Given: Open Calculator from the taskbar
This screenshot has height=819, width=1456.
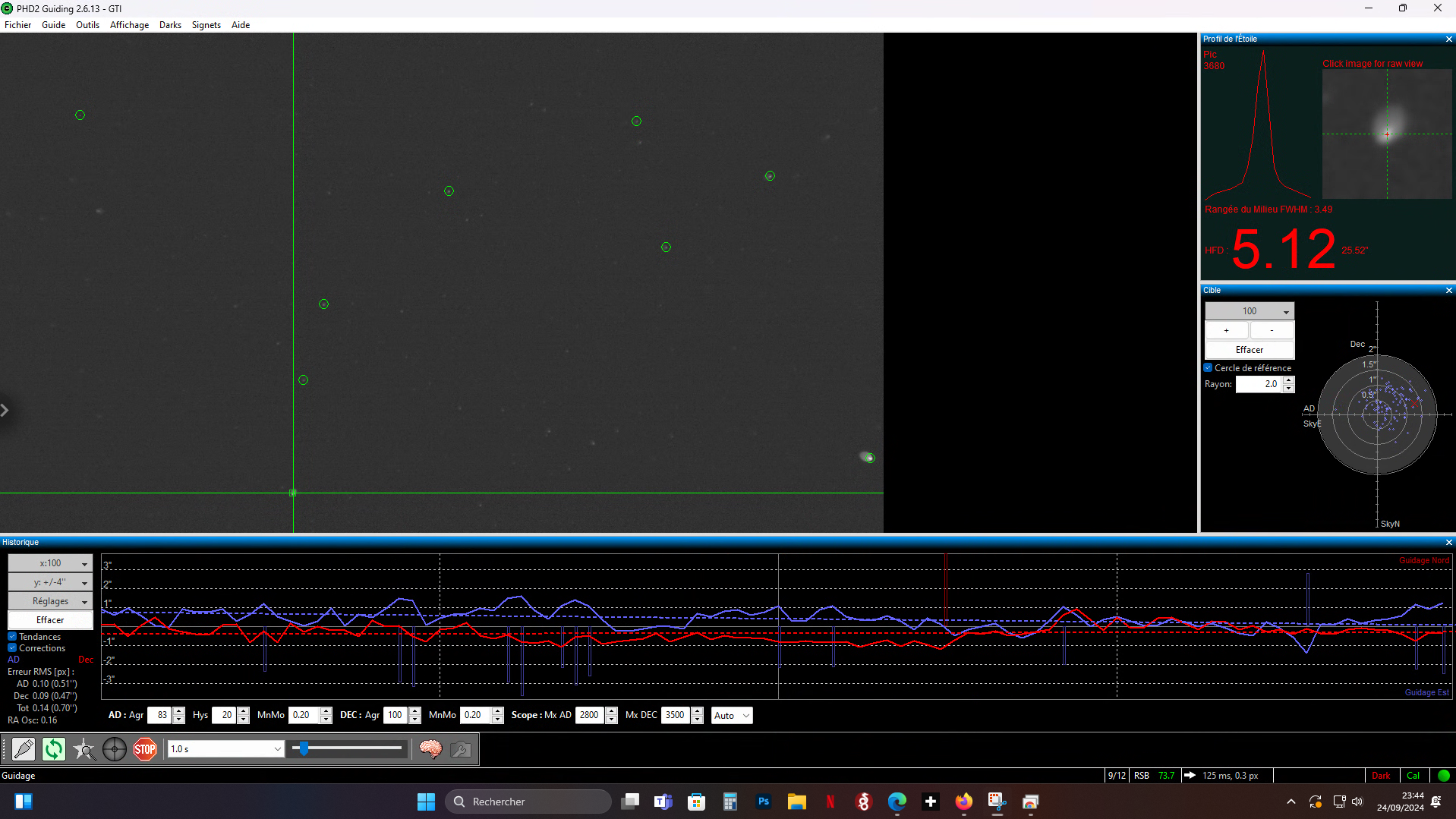Looking at the screenshot, I should pos(730,802).
